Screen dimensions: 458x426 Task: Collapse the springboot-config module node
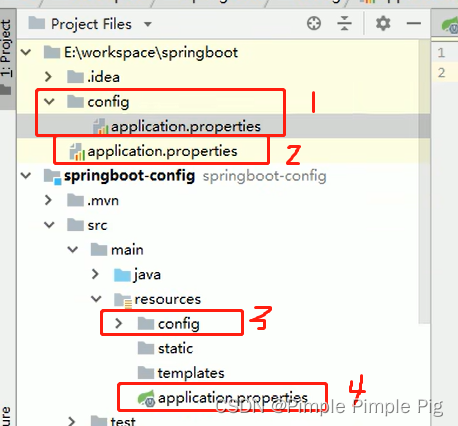click(26, 175)
